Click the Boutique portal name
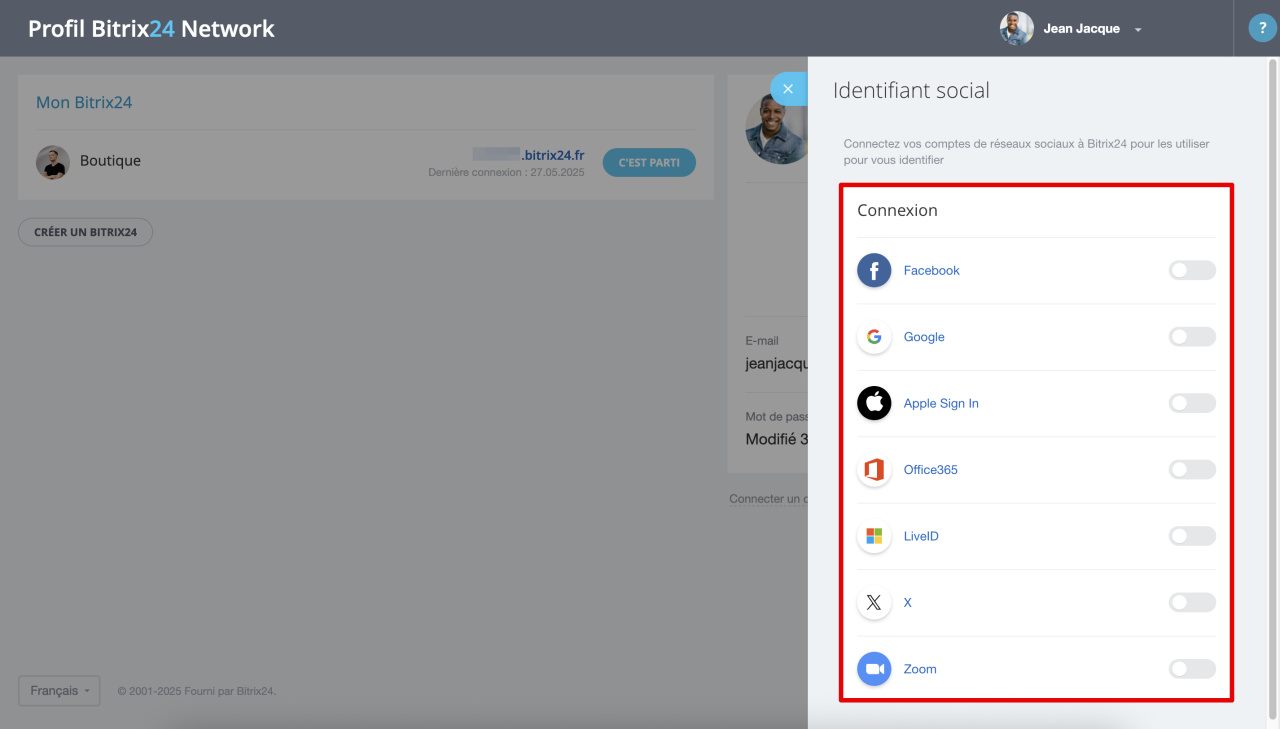The height and width of the screenshot is (729, 1280). 110,161
